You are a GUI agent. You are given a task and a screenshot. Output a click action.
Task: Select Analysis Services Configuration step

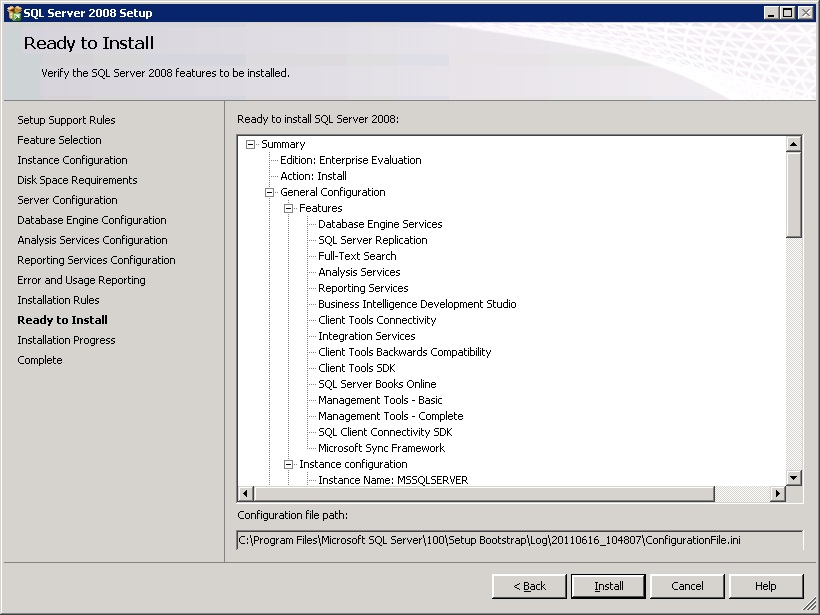[x=92, y=240]
